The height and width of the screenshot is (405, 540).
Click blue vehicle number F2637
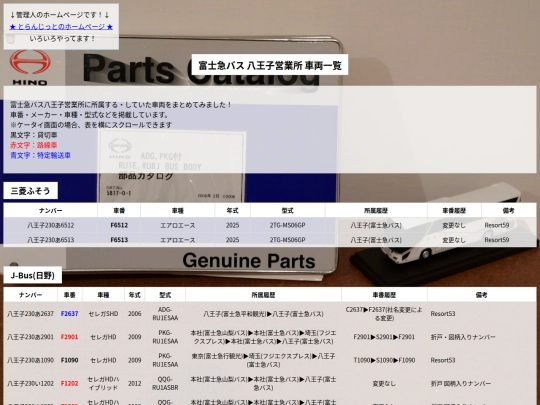coord(69,314)
